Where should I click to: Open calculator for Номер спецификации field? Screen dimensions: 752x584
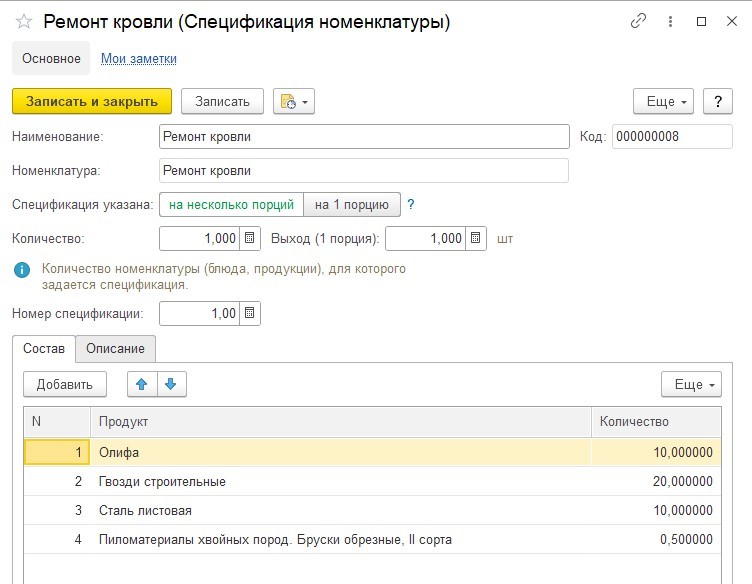251,313
